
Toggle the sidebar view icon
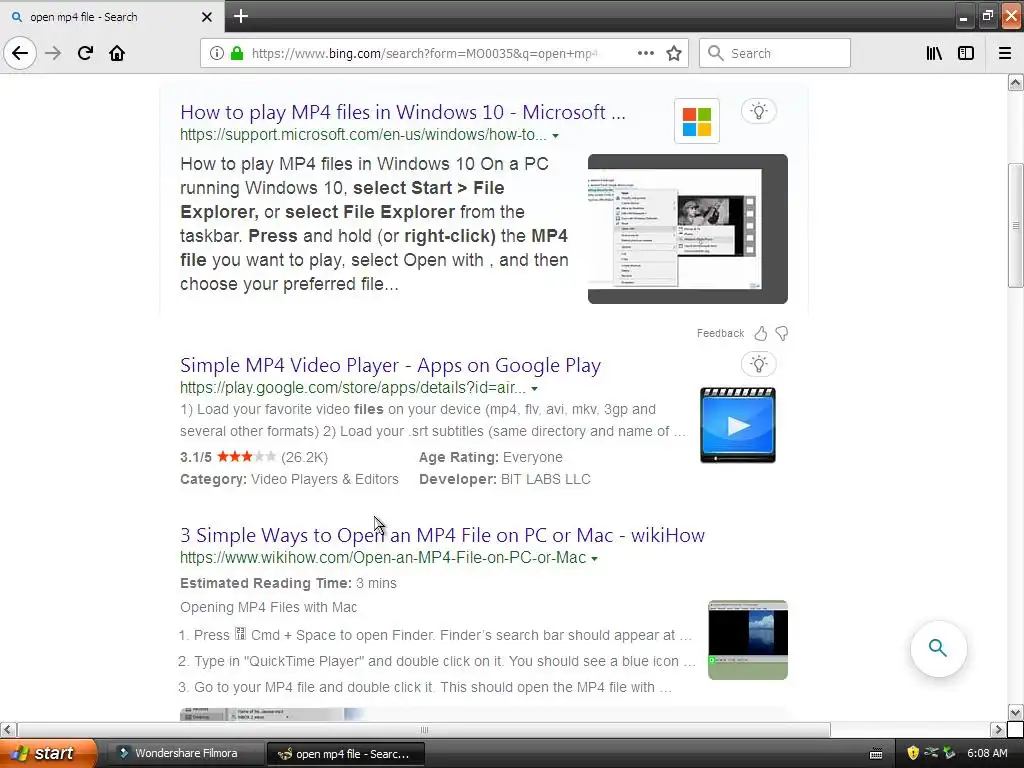966,53
